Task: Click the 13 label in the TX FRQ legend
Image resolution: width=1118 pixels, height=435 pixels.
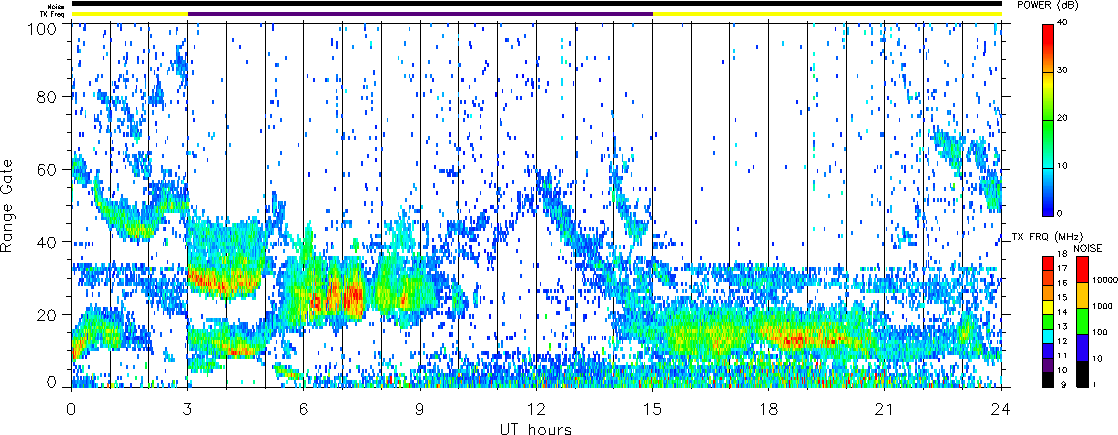Action: point(1061,327)
